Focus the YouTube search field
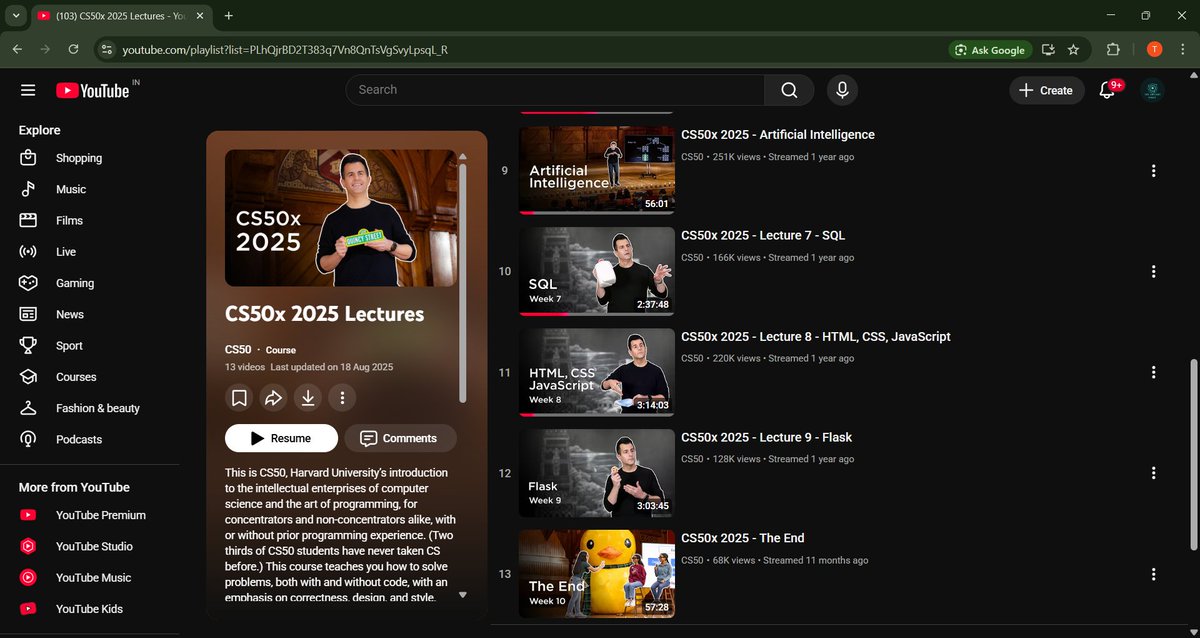This screenshot has width=1200, height=638. click(x=555, y=90)
